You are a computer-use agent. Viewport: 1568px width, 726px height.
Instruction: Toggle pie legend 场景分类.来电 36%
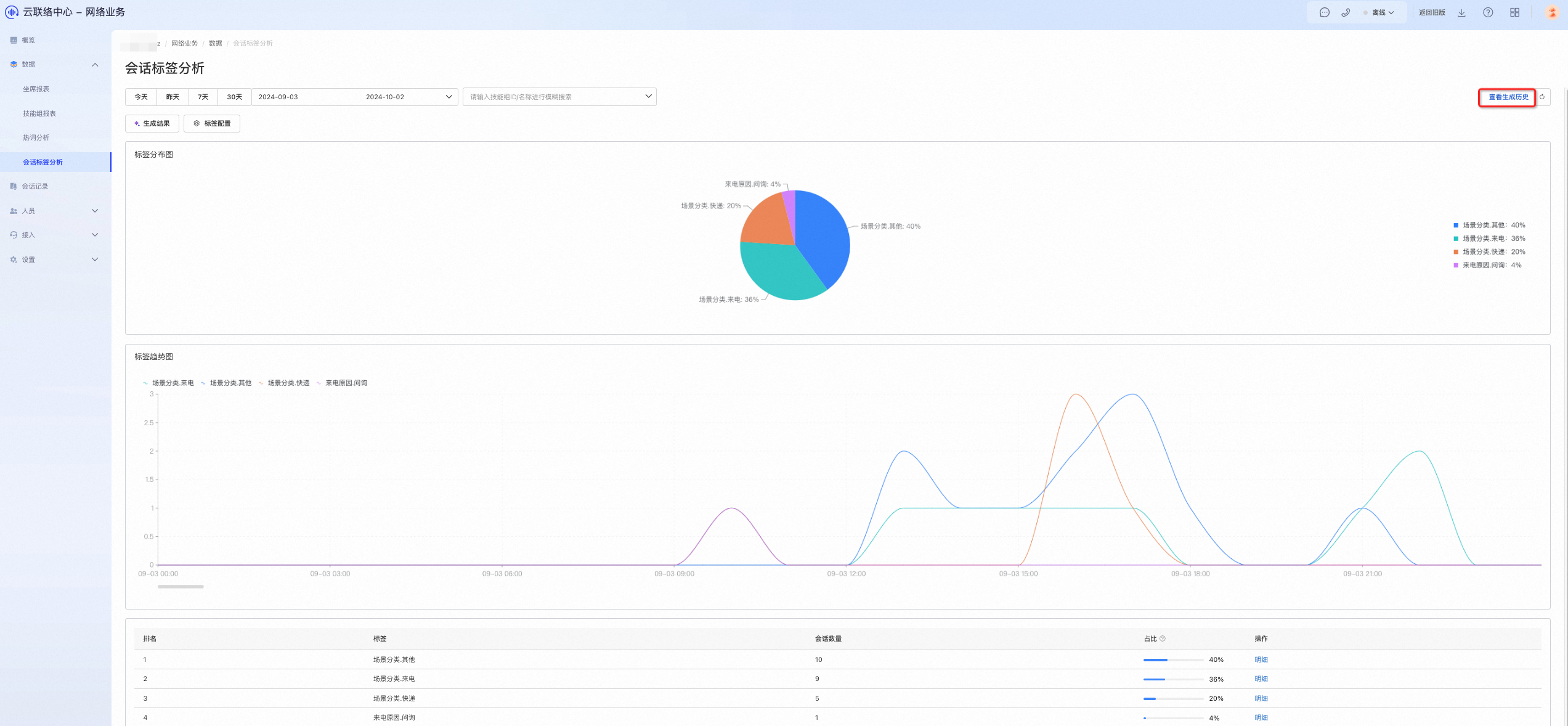[1489, 239]
